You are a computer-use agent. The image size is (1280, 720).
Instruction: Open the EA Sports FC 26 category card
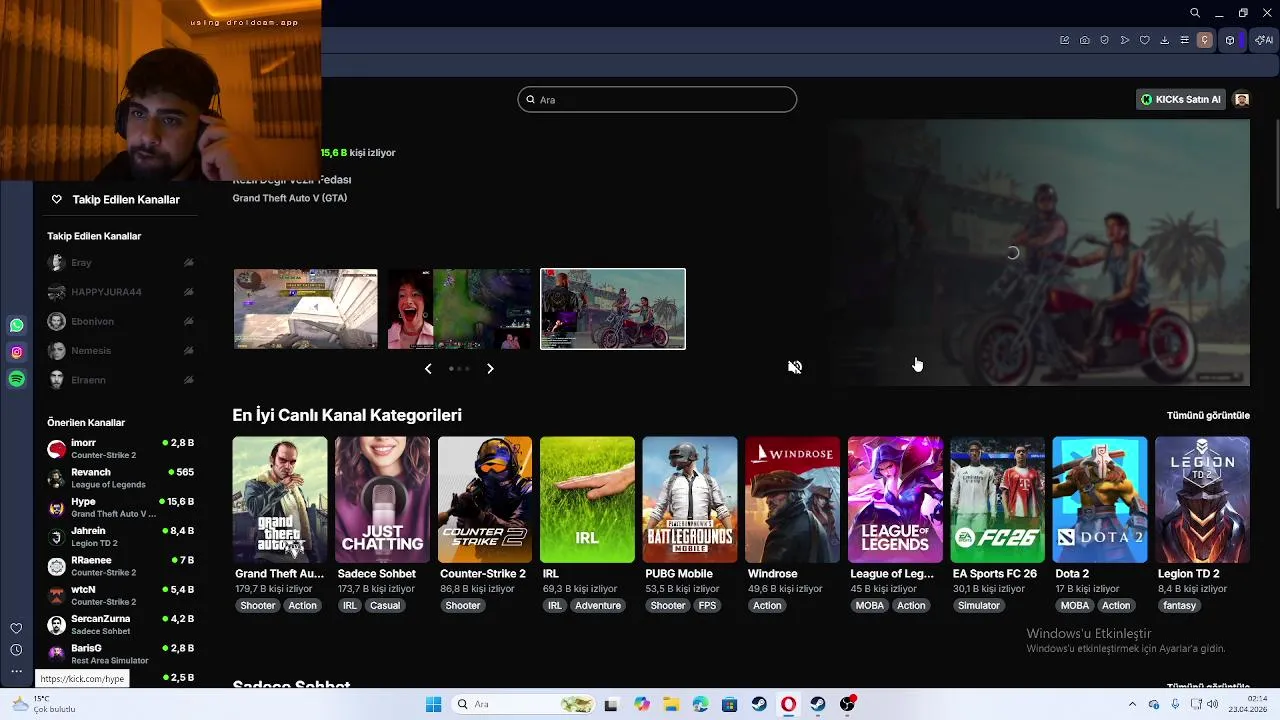pos(997,500)
